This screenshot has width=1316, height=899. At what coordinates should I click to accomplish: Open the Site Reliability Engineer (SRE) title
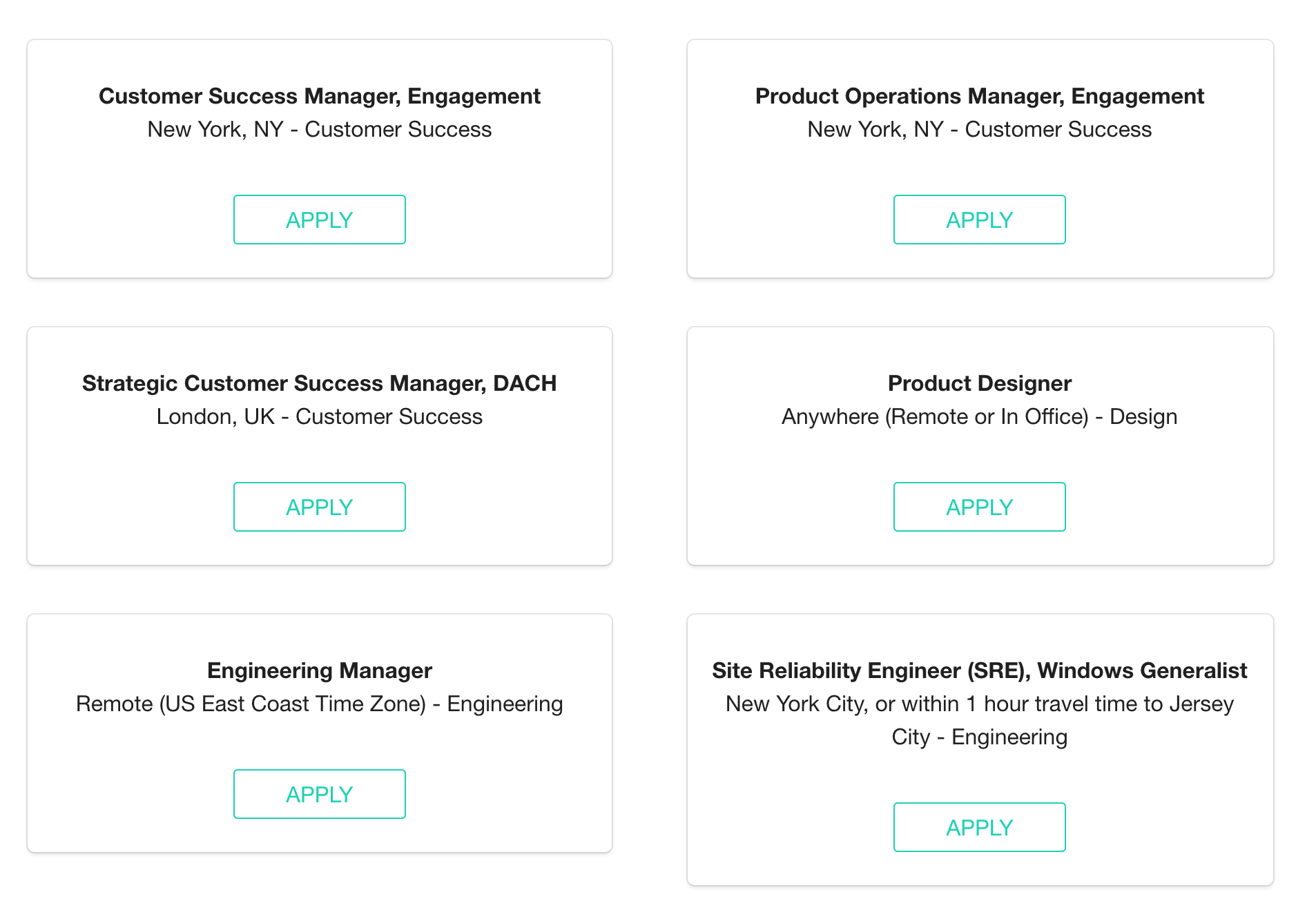(x=979, y=670)
